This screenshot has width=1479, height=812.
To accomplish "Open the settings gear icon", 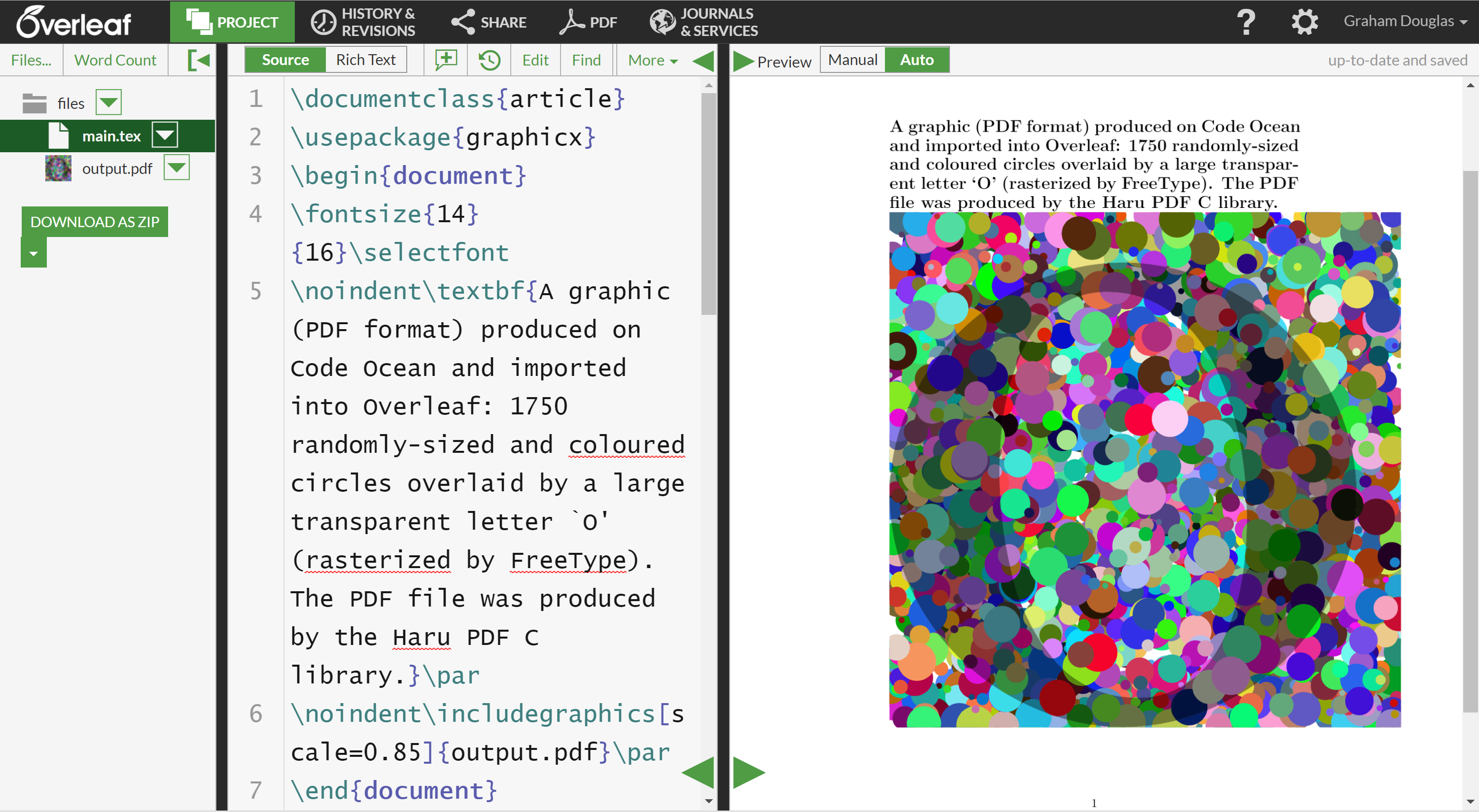I will pyautogui.click(x=1304, y=22).
